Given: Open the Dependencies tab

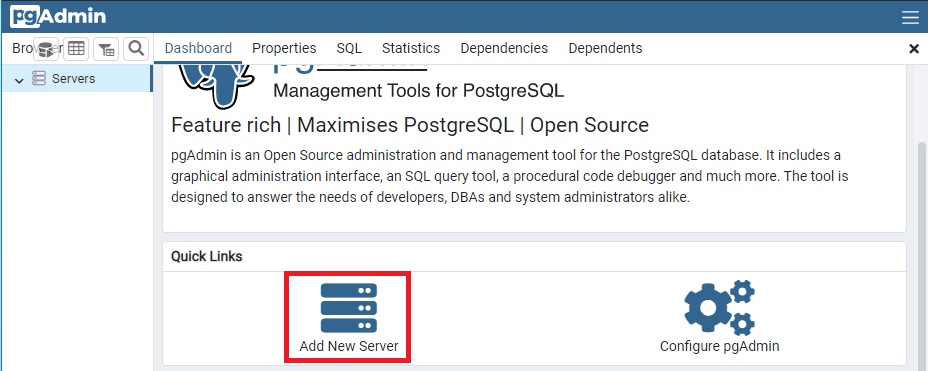Looking at the screenshot, I should (504, 49).
